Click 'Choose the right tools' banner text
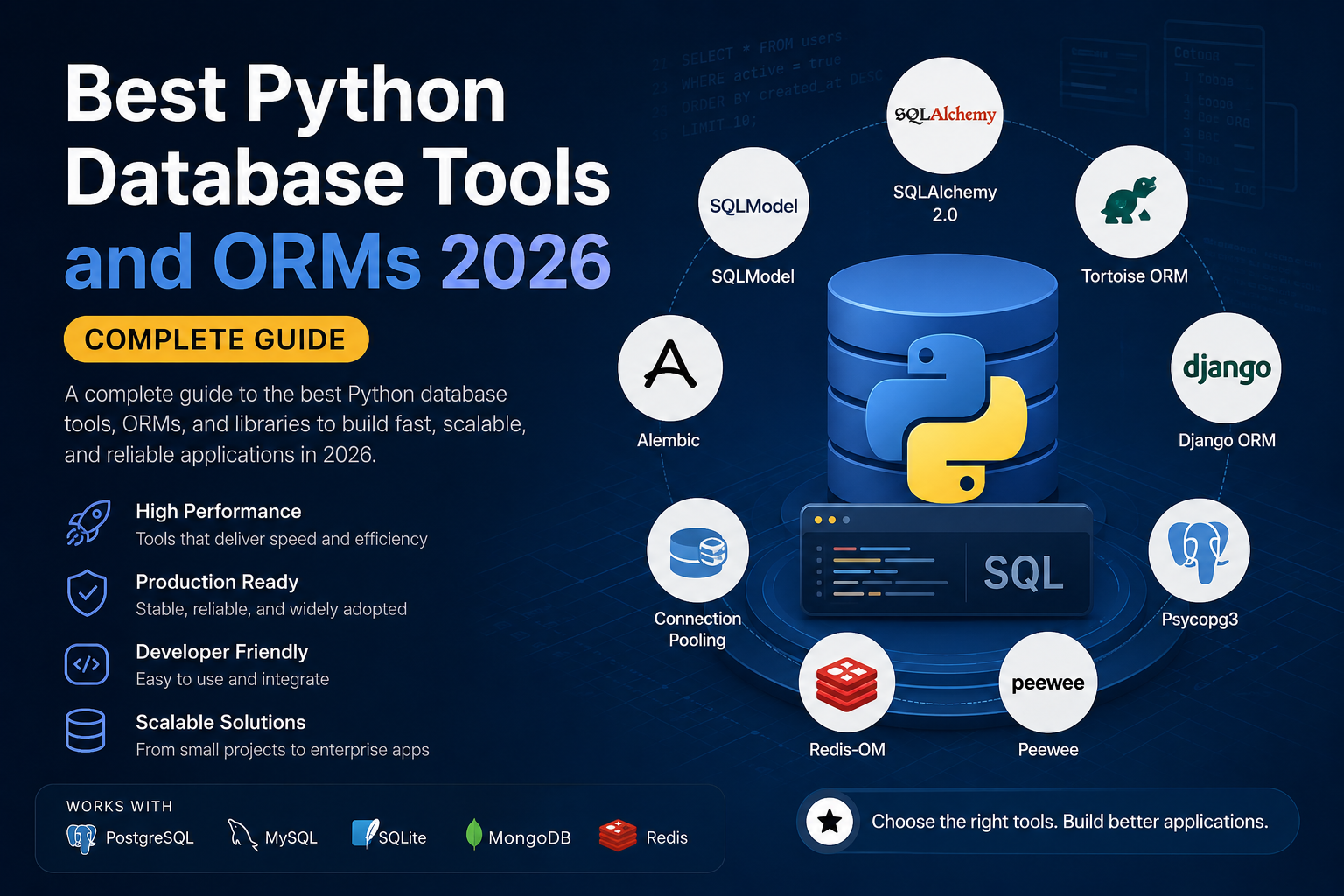Screen dimensions: 1344x896 point(1069,822)
